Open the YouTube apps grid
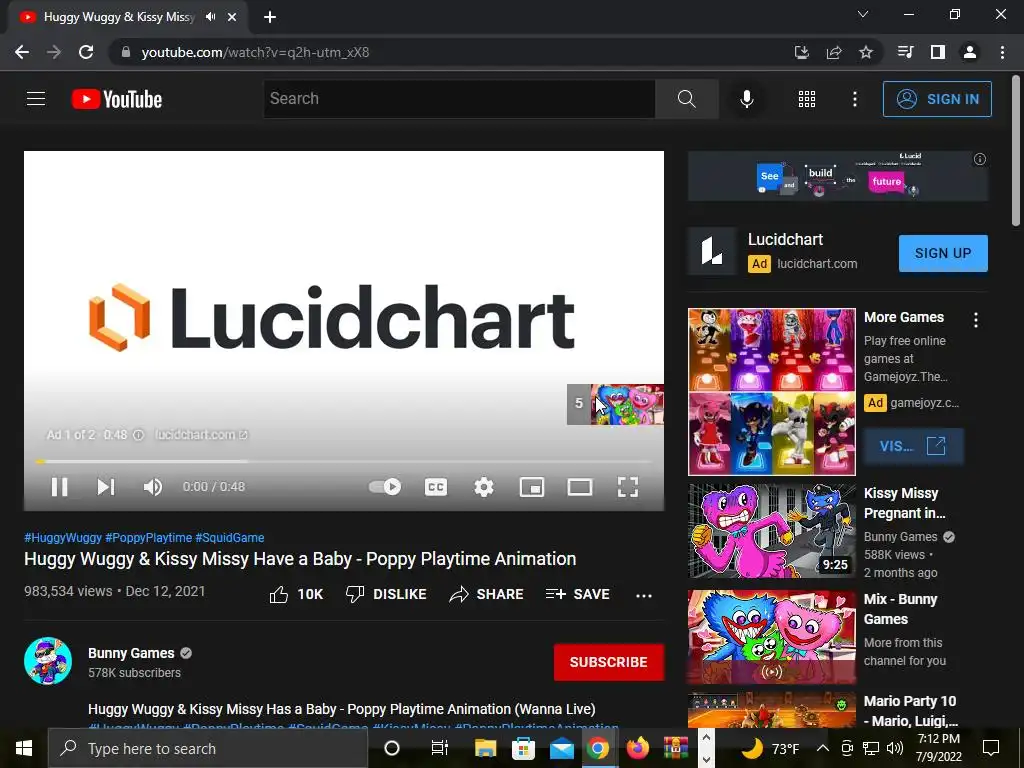Image resolution: width=1024 pixels, height=768 pixels. point(807,99)
